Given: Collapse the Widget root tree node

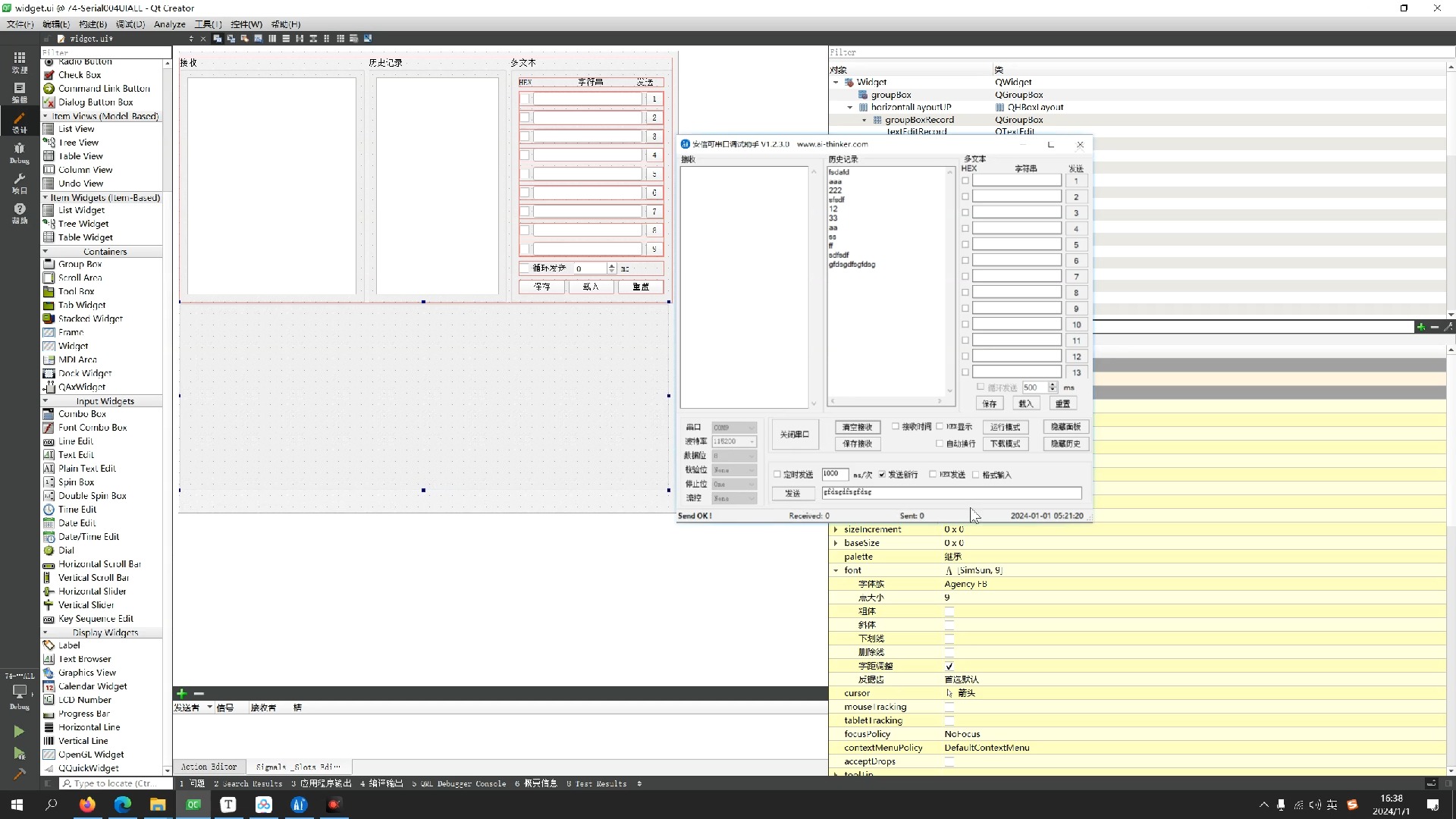Looking at the screenshot, I should [x=836, y=82].
